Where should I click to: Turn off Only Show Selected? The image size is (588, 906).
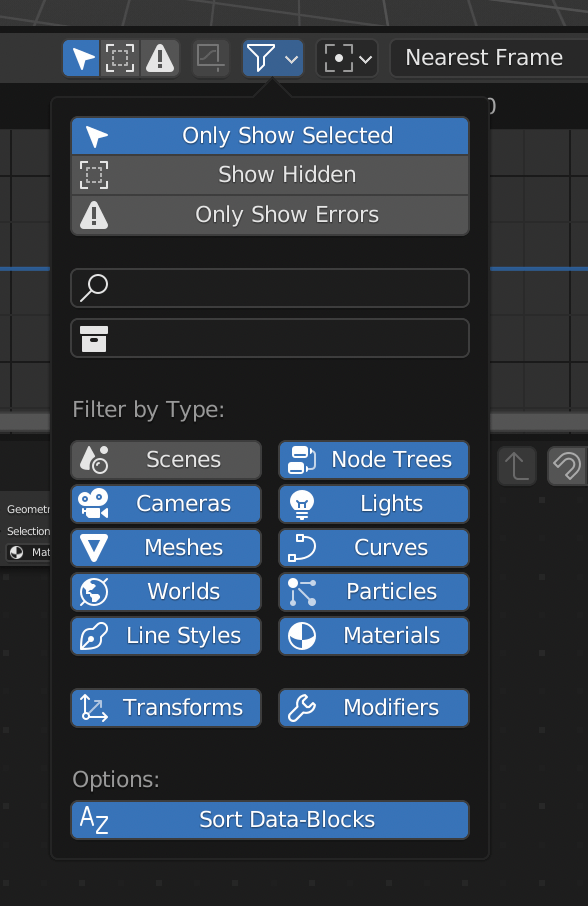269,135
